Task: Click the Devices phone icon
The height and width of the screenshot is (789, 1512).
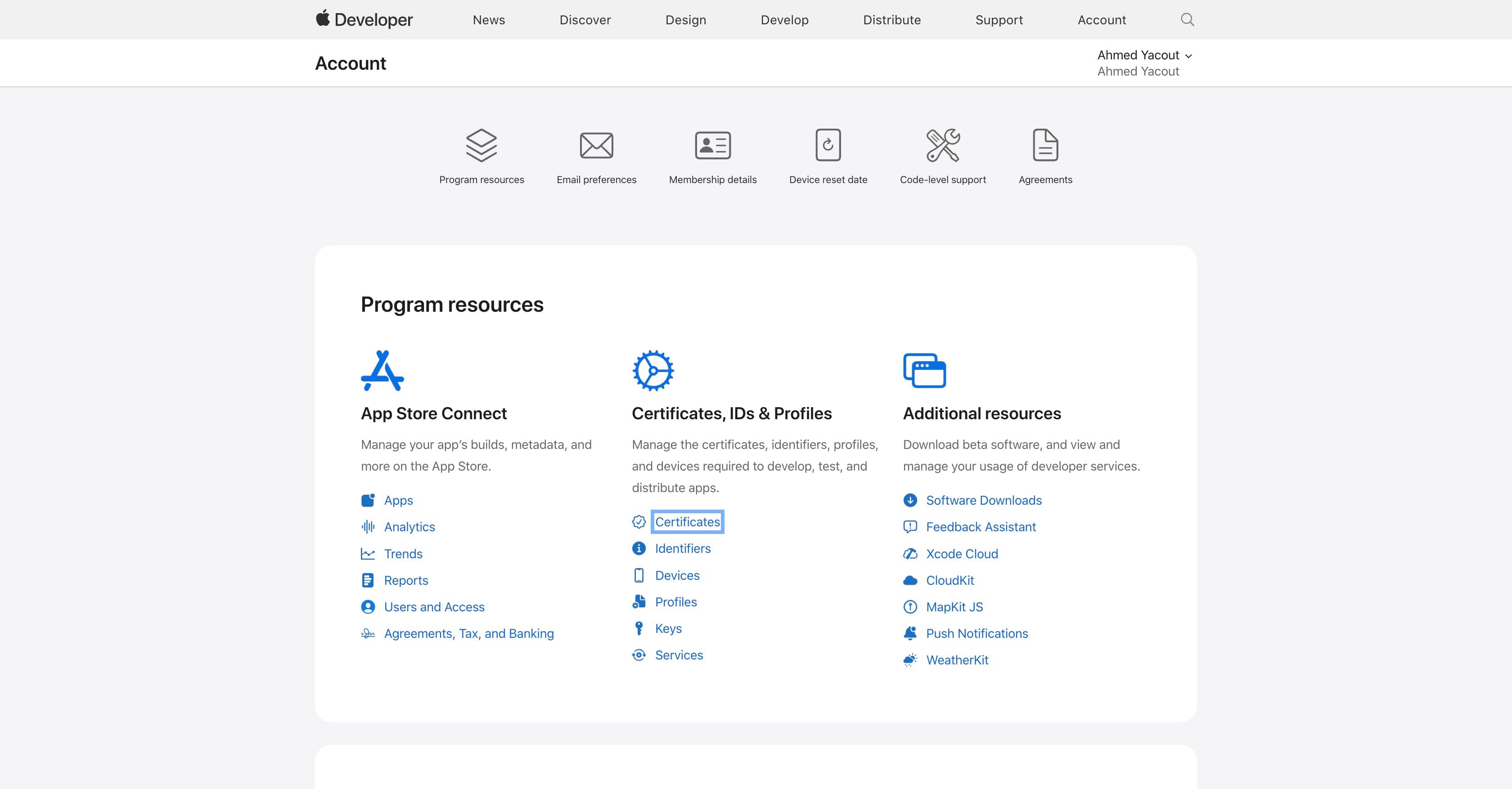Action: (x=639, y=575)
